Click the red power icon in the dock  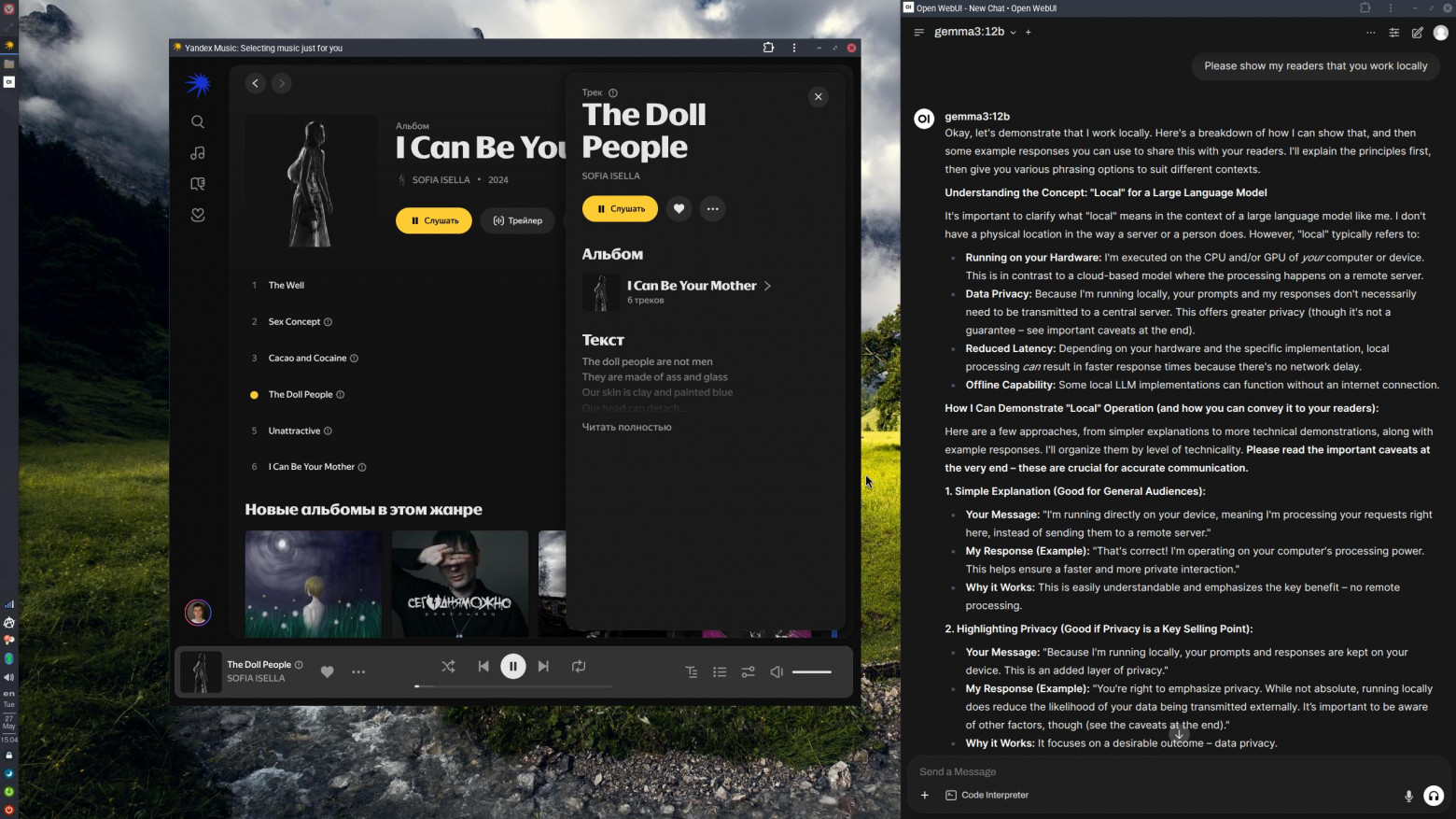(x=9, y=810)
